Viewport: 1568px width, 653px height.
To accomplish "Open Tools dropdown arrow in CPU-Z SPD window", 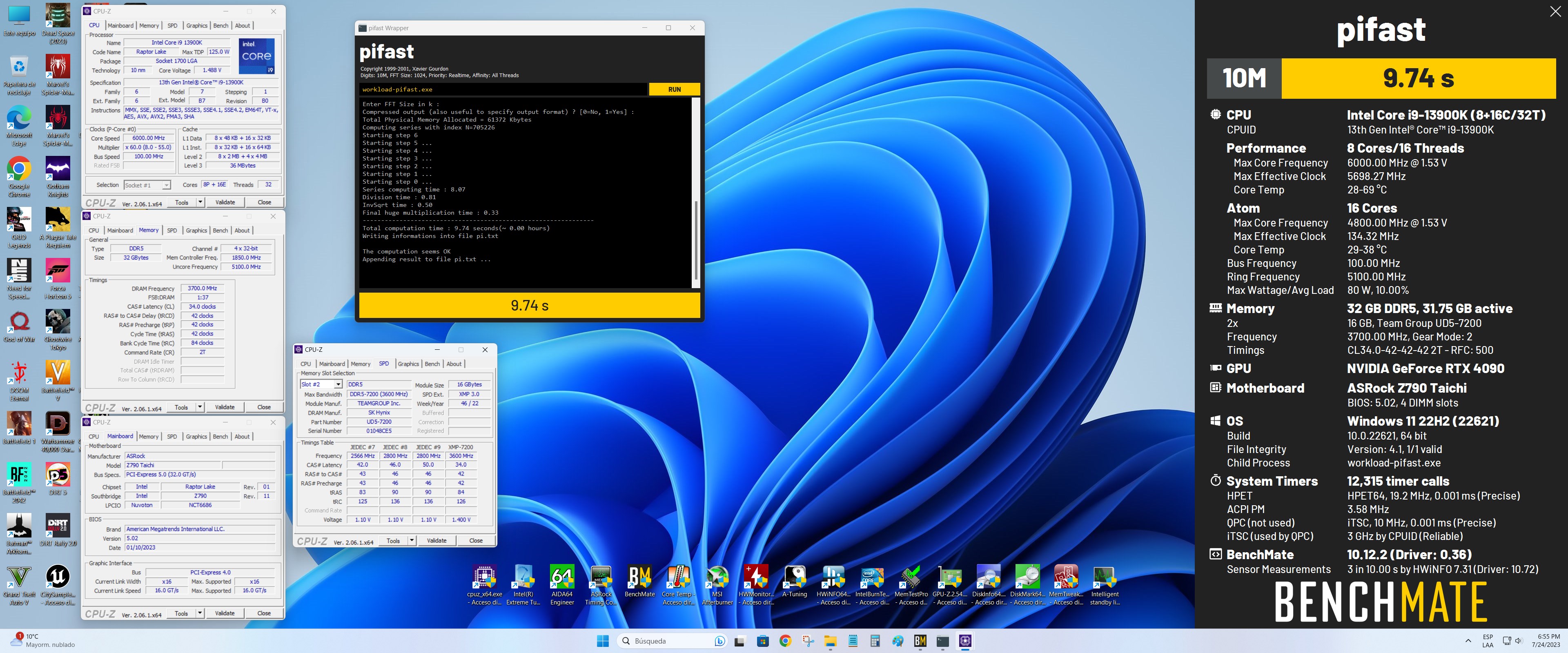I will [x=412, y=540].
